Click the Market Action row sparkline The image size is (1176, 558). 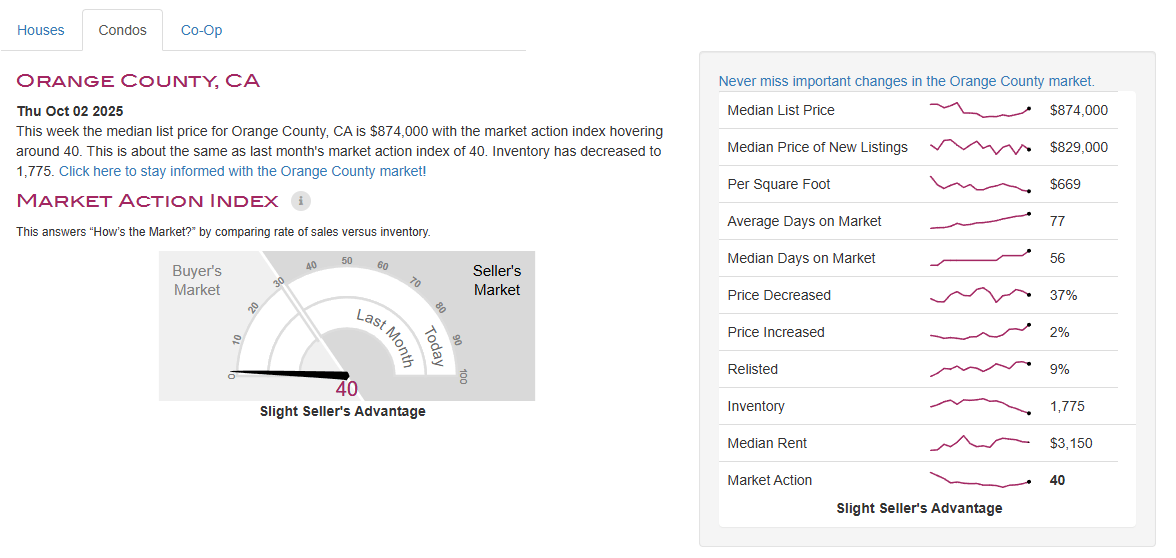click(x=980, y=480)
